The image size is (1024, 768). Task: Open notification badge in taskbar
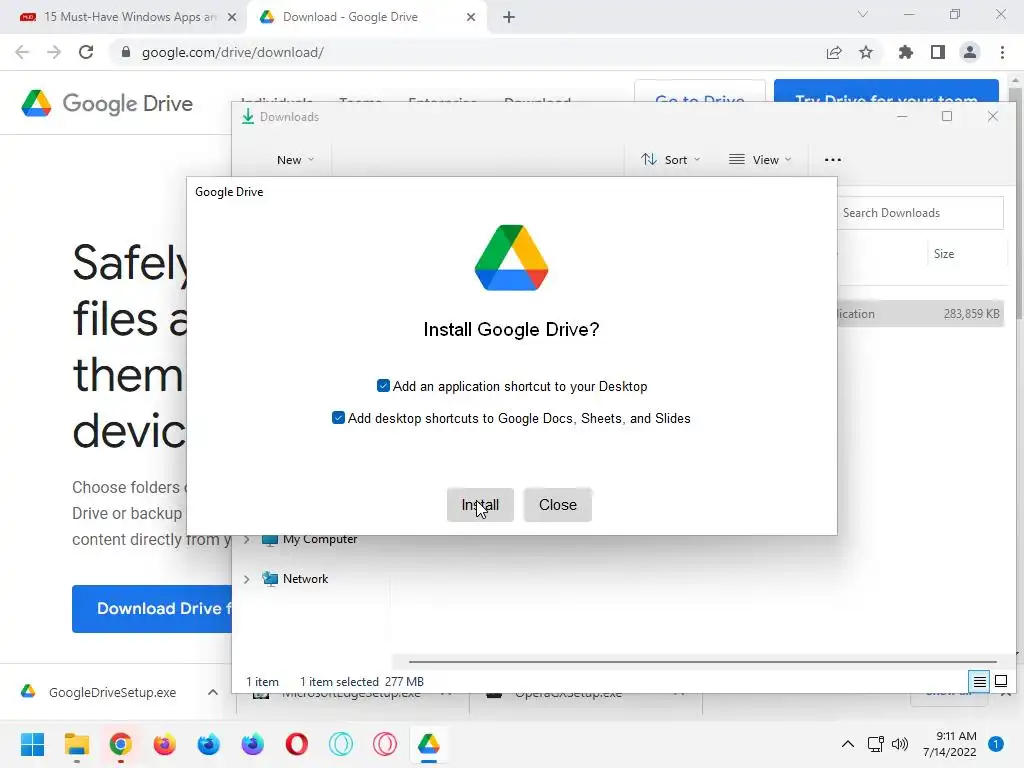coord(996,744)
